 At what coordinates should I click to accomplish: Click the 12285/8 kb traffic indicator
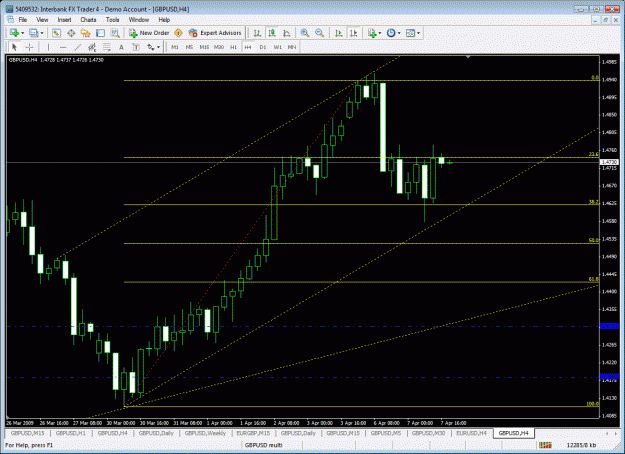click(x=581, y=445)
